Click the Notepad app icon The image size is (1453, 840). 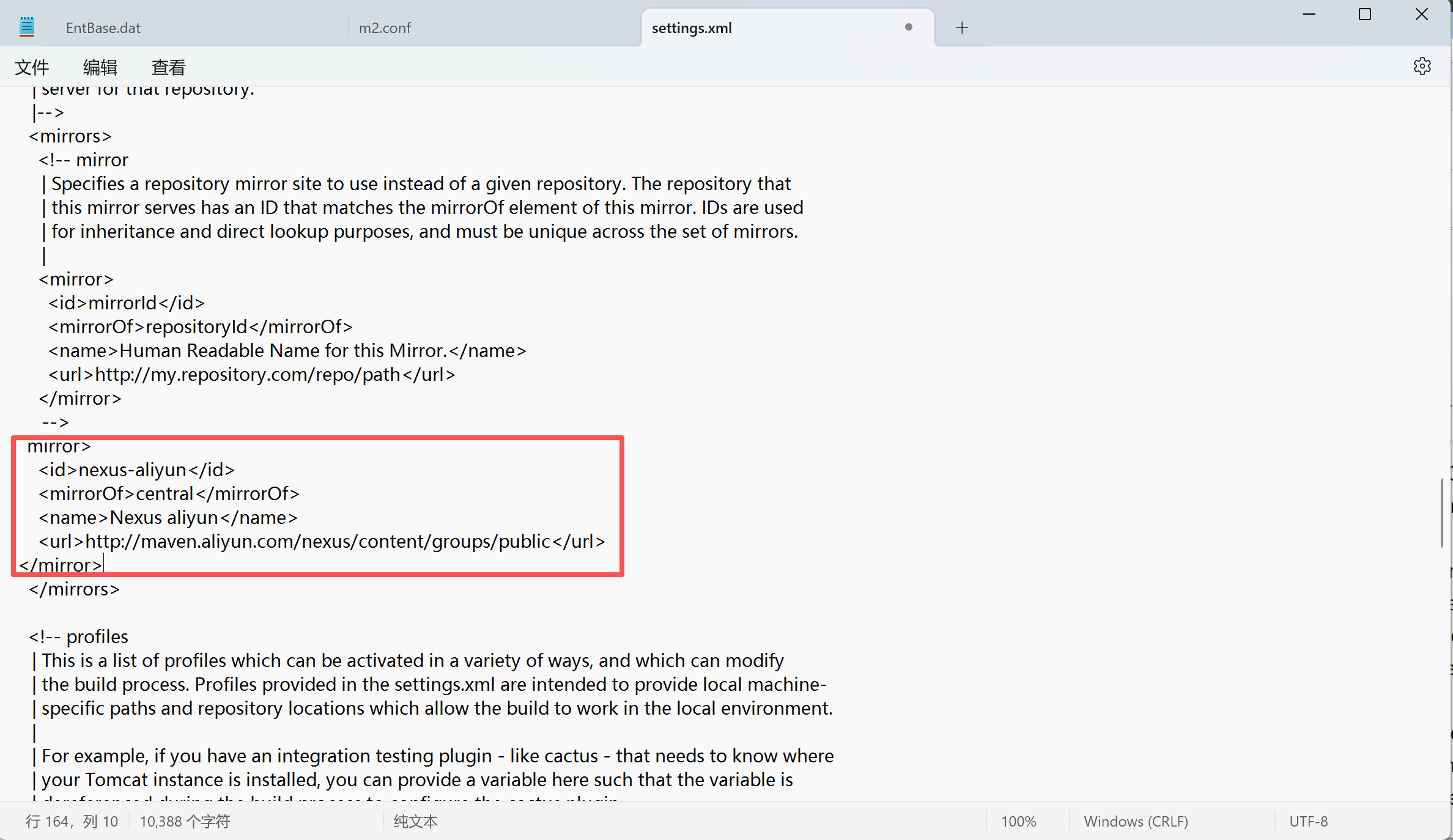pos(27,28)
